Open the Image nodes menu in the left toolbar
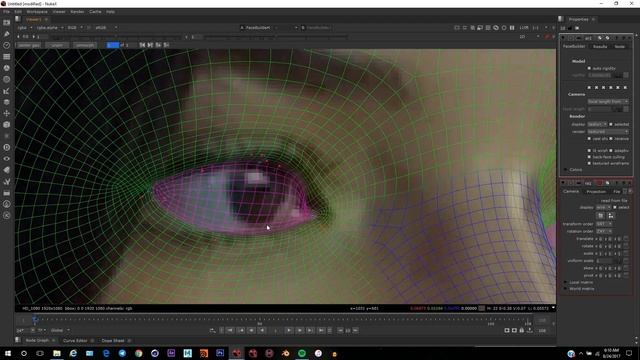Screen dimensions: 640x360 tap(7, 23)
